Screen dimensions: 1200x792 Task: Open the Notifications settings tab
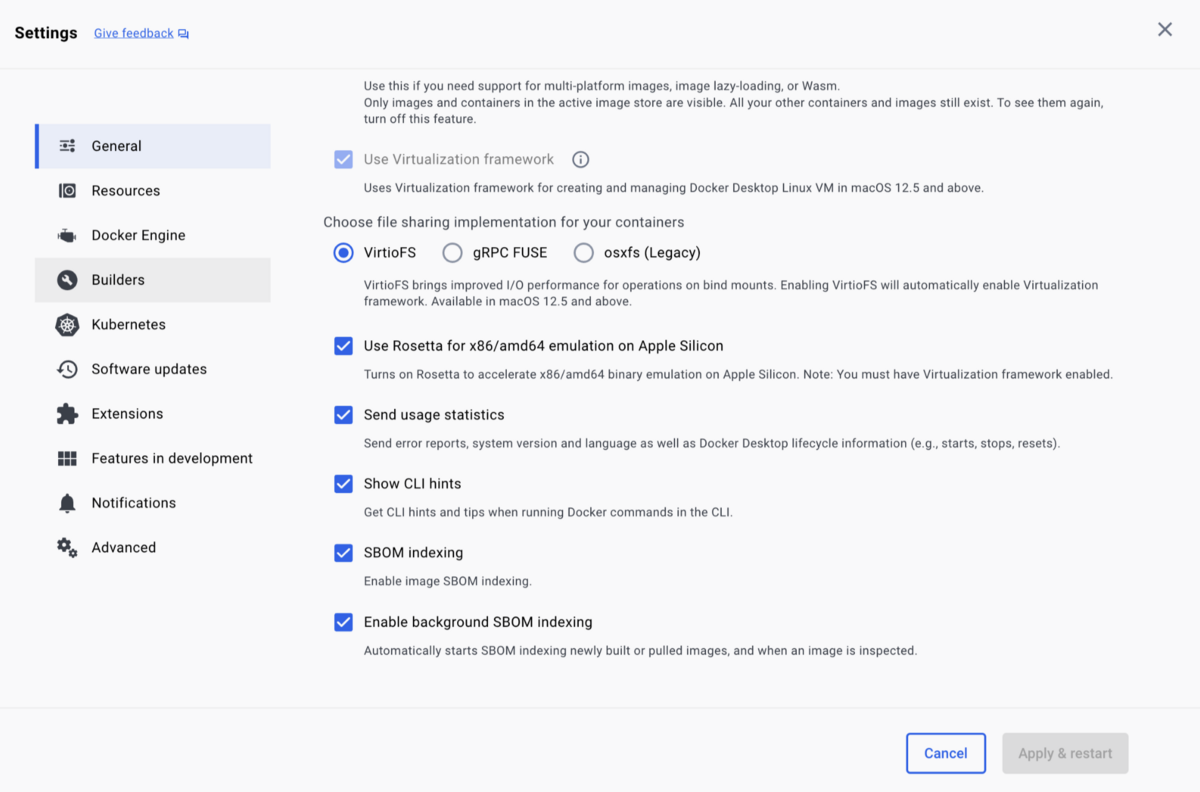pyautogui.click(x=153, y=503)
